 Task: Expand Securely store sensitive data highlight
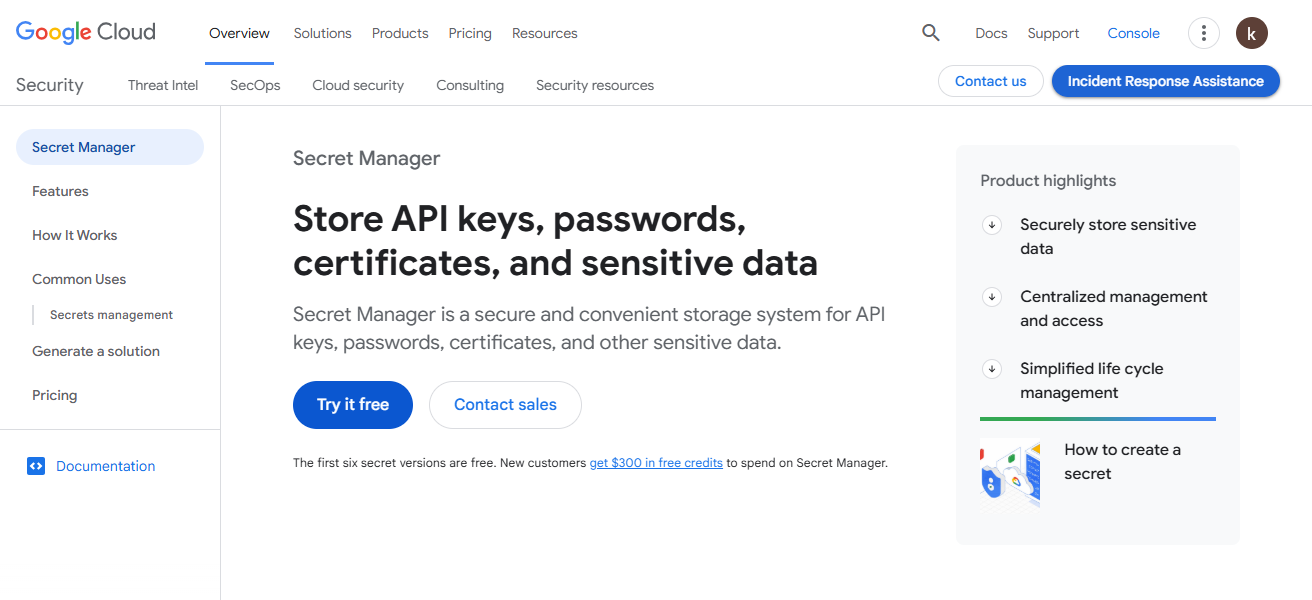click(x=991, y=225)
